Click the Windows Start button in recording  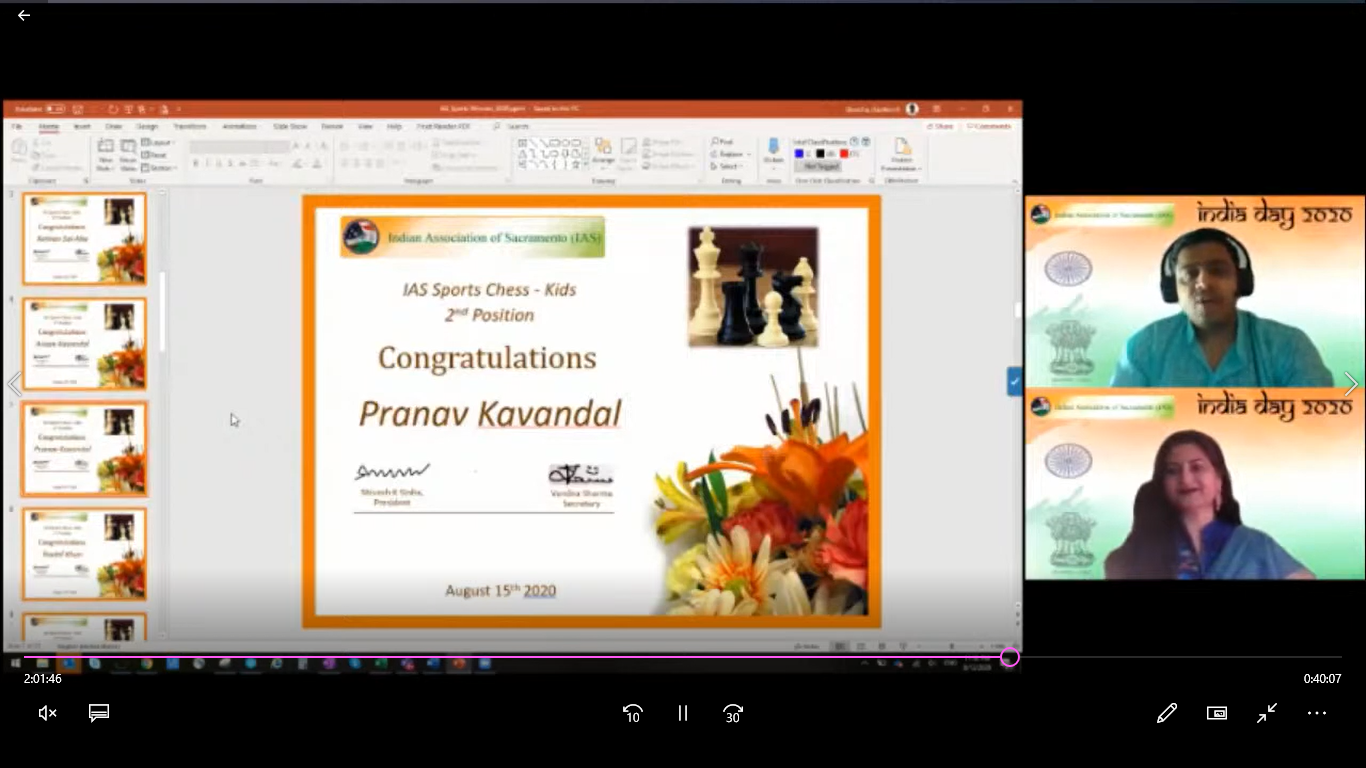point(16,663)
